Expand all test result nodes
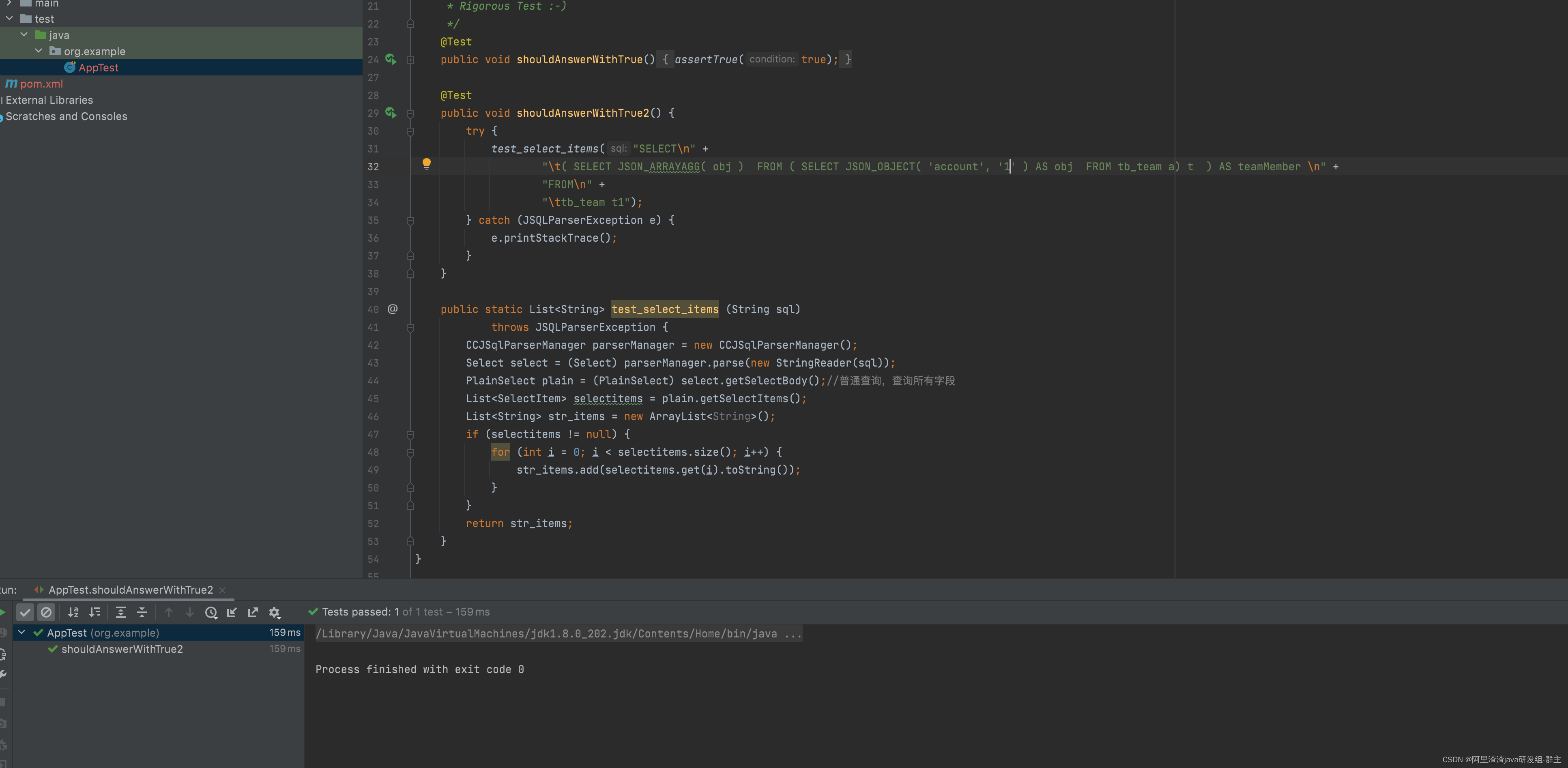 coord(120,612)
